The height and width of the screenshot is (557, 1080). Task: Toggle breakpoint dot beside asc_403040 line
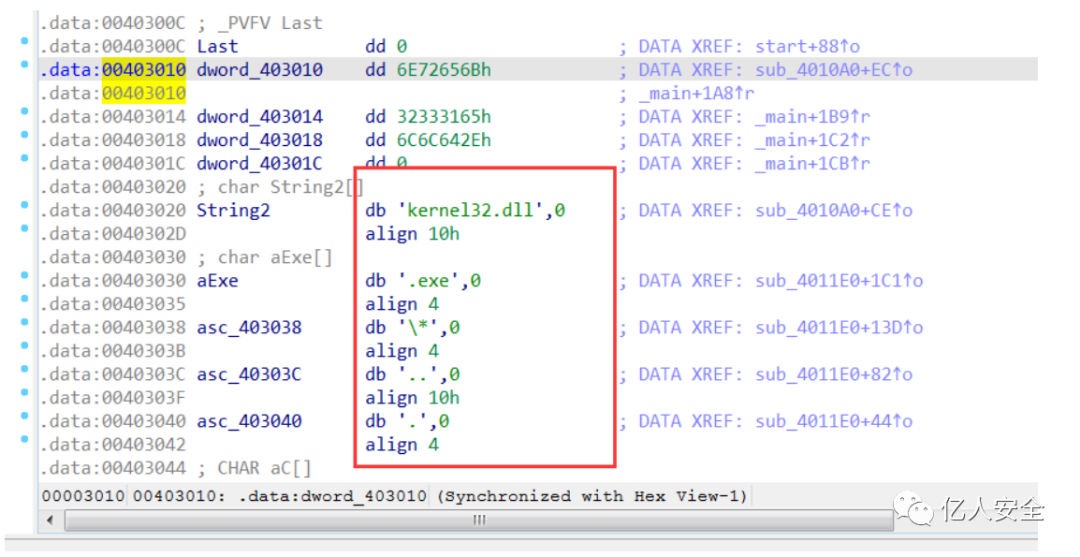click(x=25, y=416)
